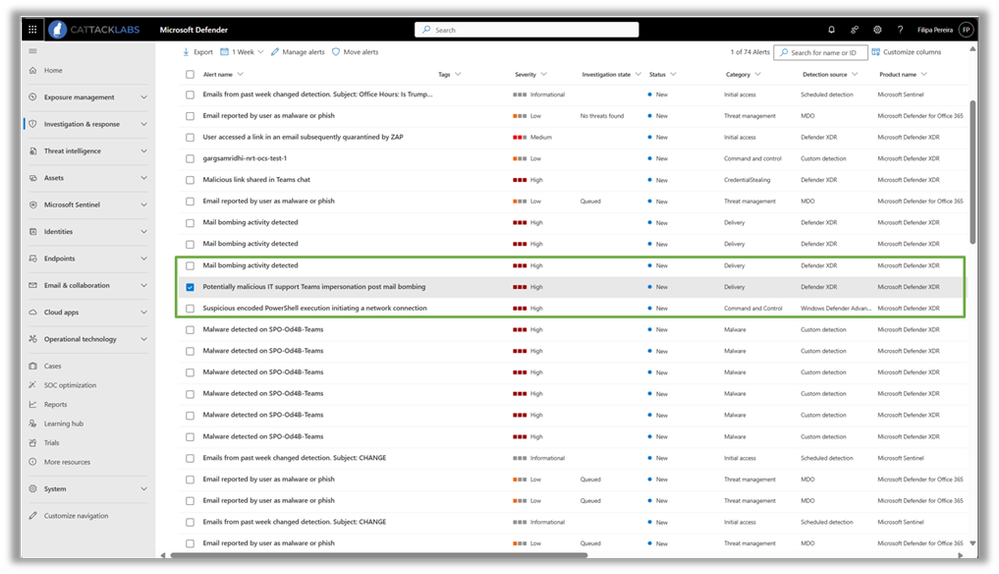Click the scroll-down arrow of alerts list
The height and width of the screenshot is (574, 999).
pyautogui.click(x=972, y=543)
